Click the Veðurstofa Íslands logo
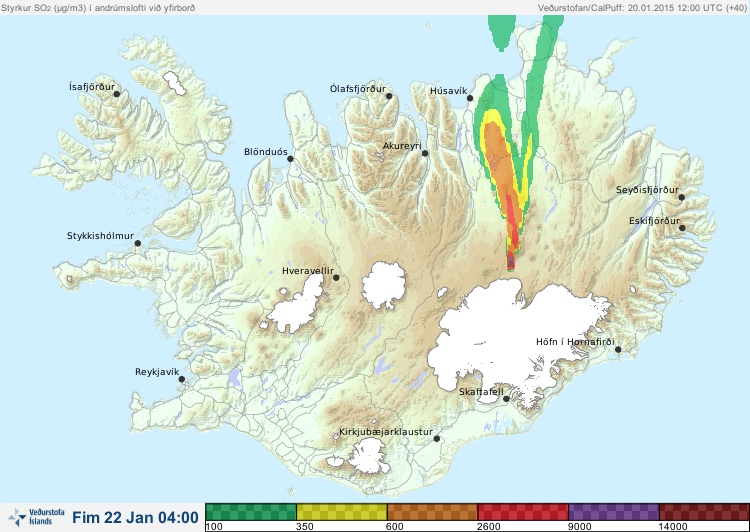The width and height of the screenshot is (750, 532). (36, 517)
